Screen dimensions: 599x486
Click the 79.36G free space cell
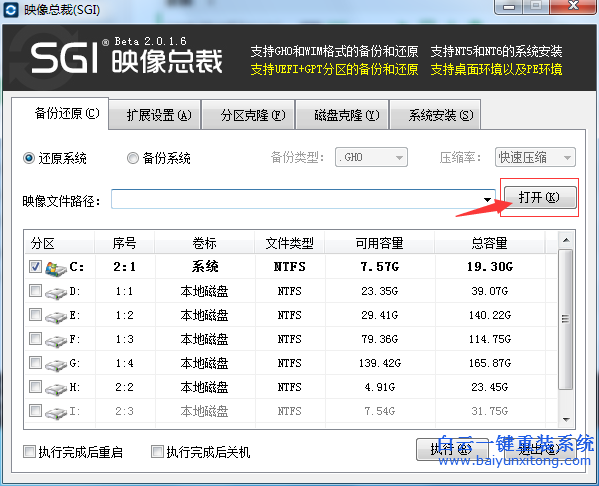coord(380,339)
